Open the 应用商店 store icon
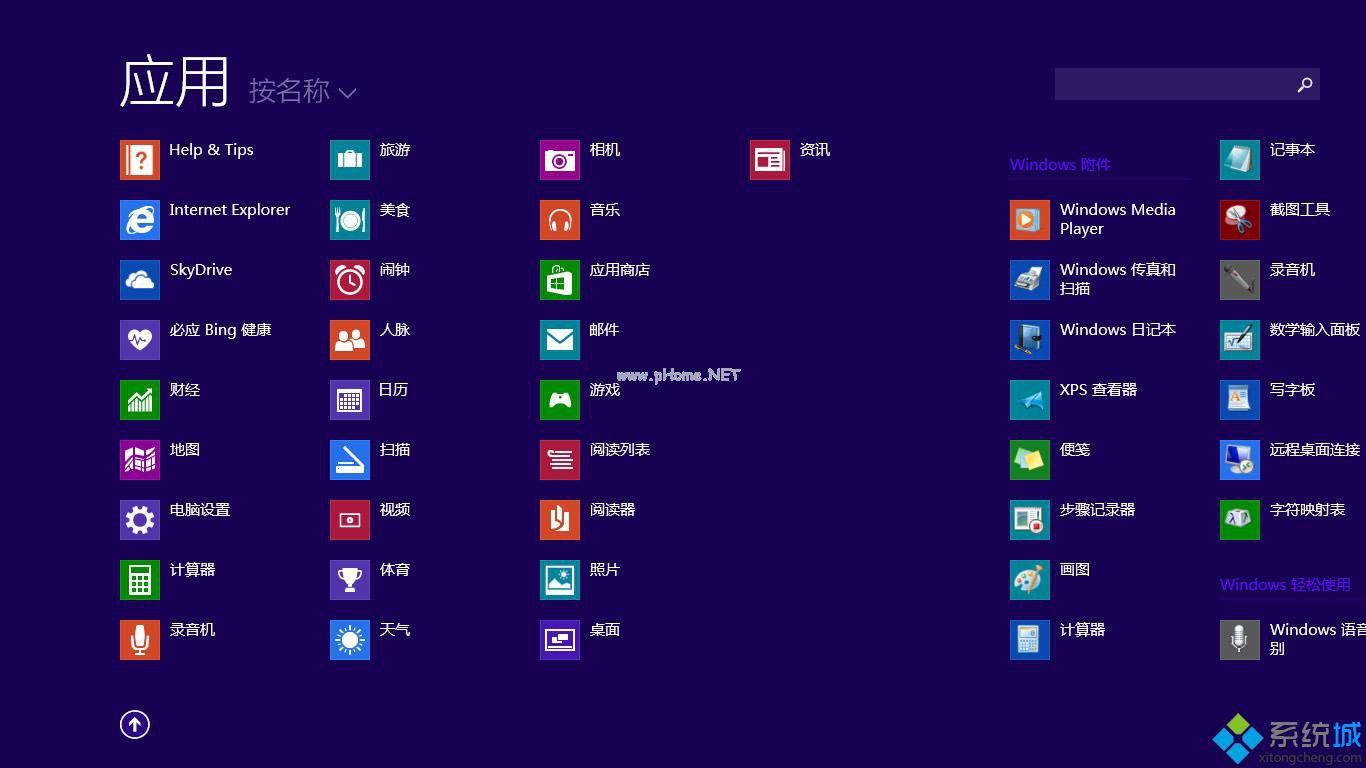The height and width of the screenshot is (768, 1366). point(560,280)
